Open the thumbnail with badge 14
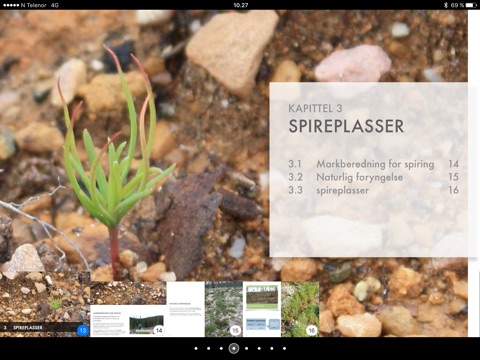The width and height of the screenshot is (480, 360). 128,309
